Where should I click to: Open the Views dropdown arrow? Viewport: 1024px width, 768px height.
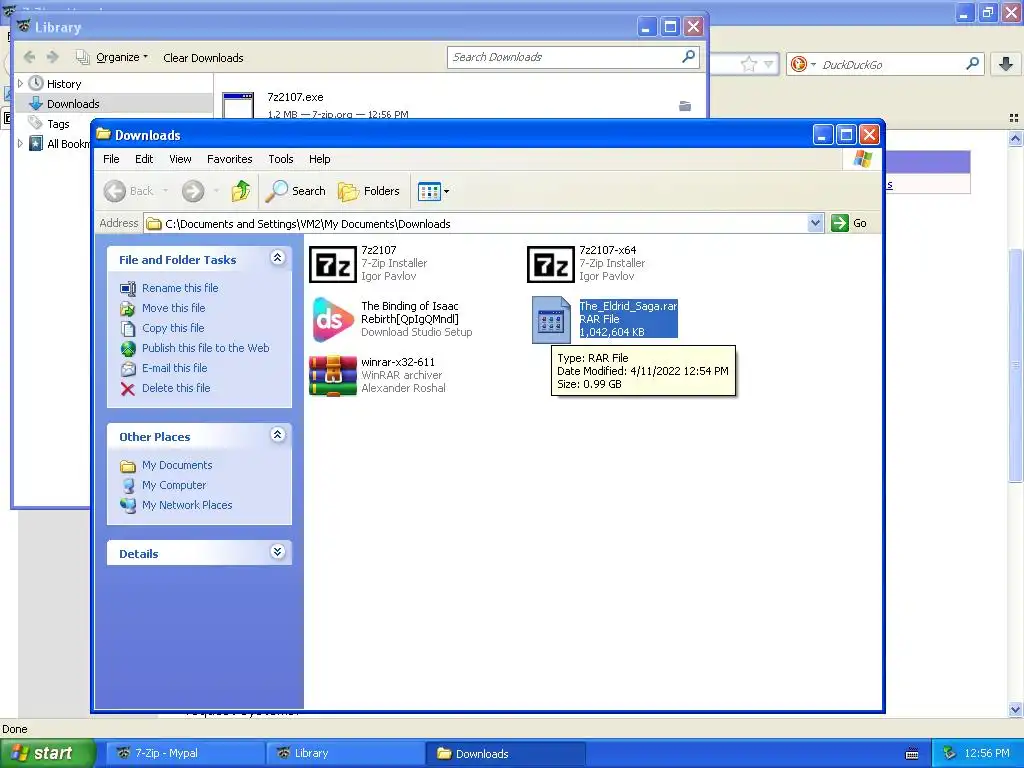click(447, 191)
